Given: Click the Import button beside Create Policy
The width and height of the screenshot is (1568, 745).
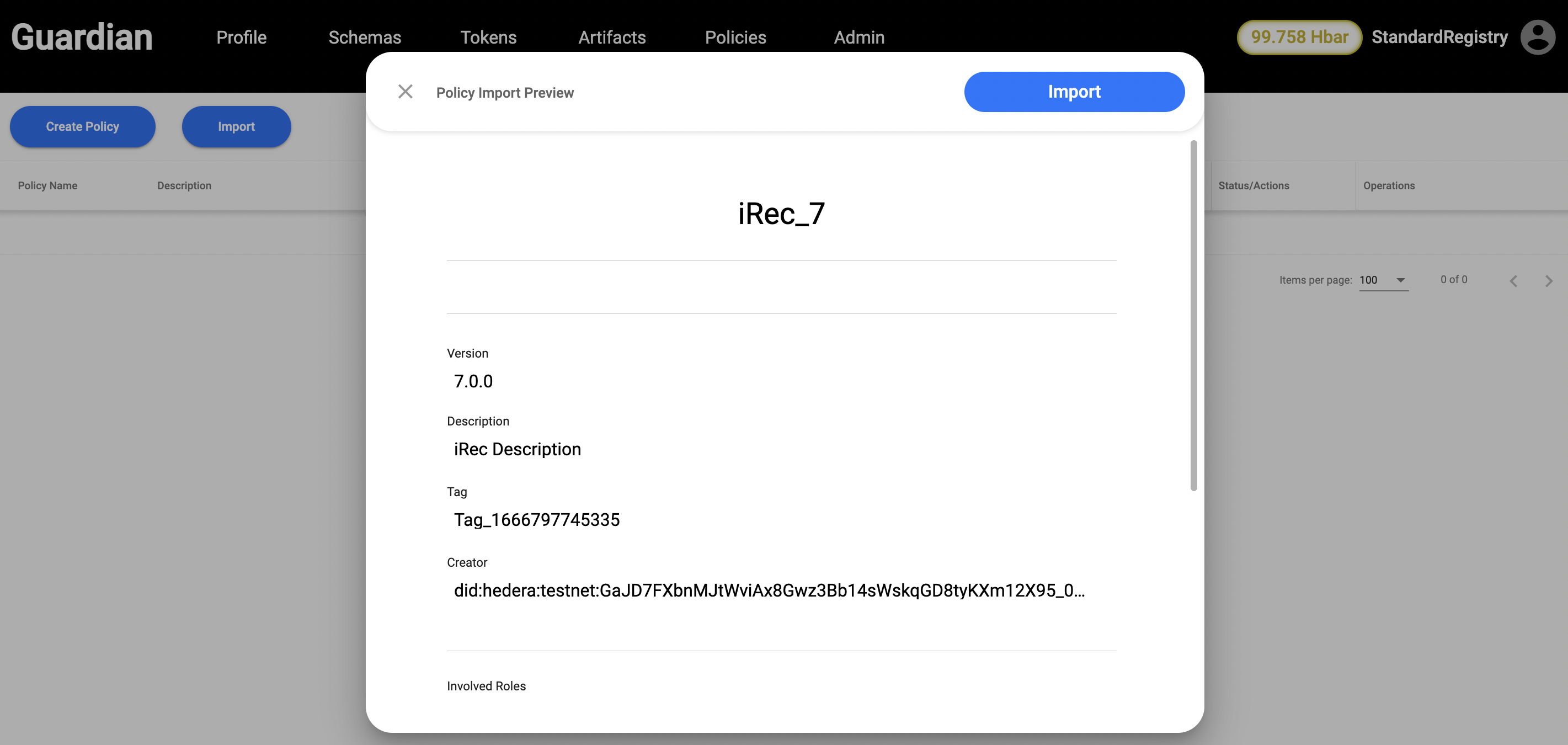Looking at the screenshot, I should click(x=236, y=126).
